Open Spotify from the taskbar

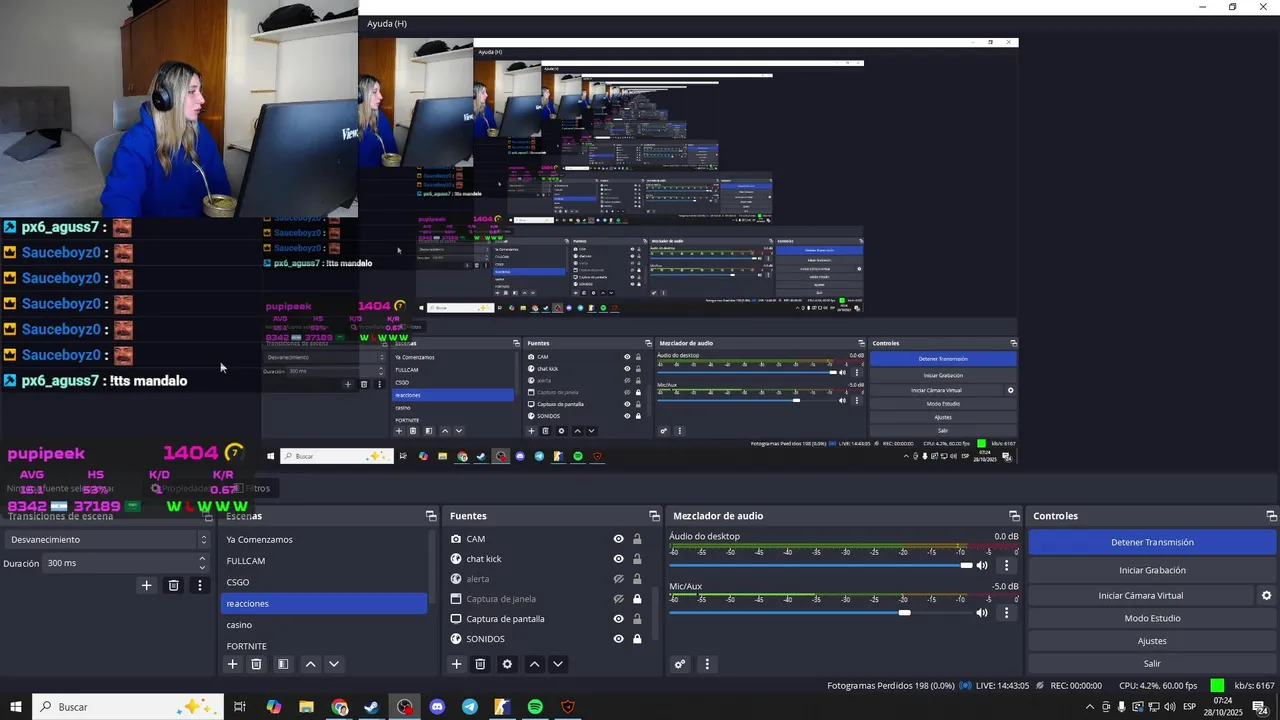point(535,707)
